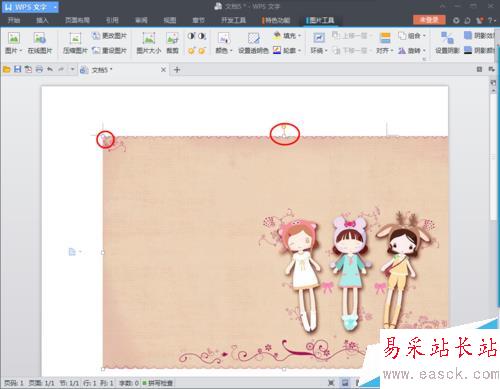
Task: Click the fullscreen view icon in status bar
Action: click(x=331, y=383)
